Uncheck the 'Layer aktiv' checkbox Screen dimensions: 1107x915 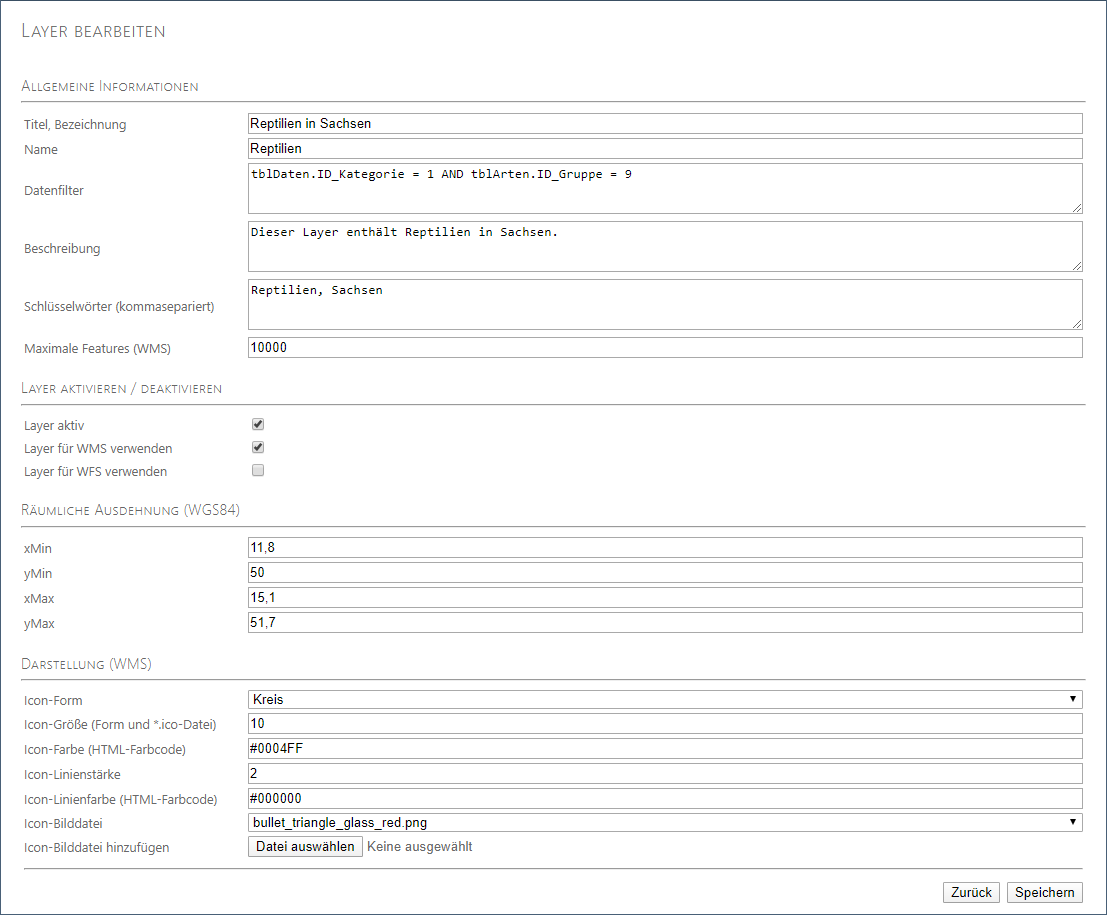[x=258, y=425]
